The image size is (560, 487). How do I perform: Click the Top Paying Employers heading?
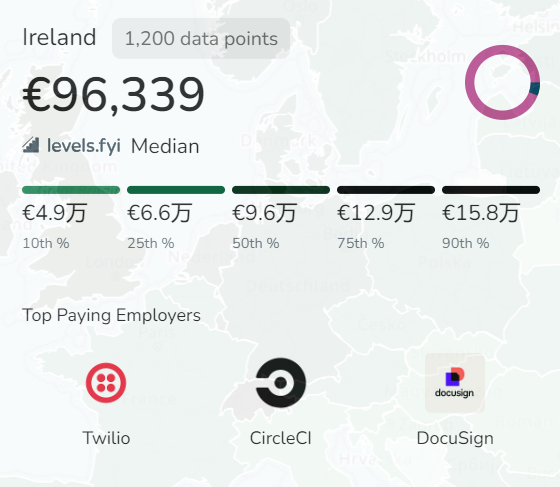[x=111, y=316]
